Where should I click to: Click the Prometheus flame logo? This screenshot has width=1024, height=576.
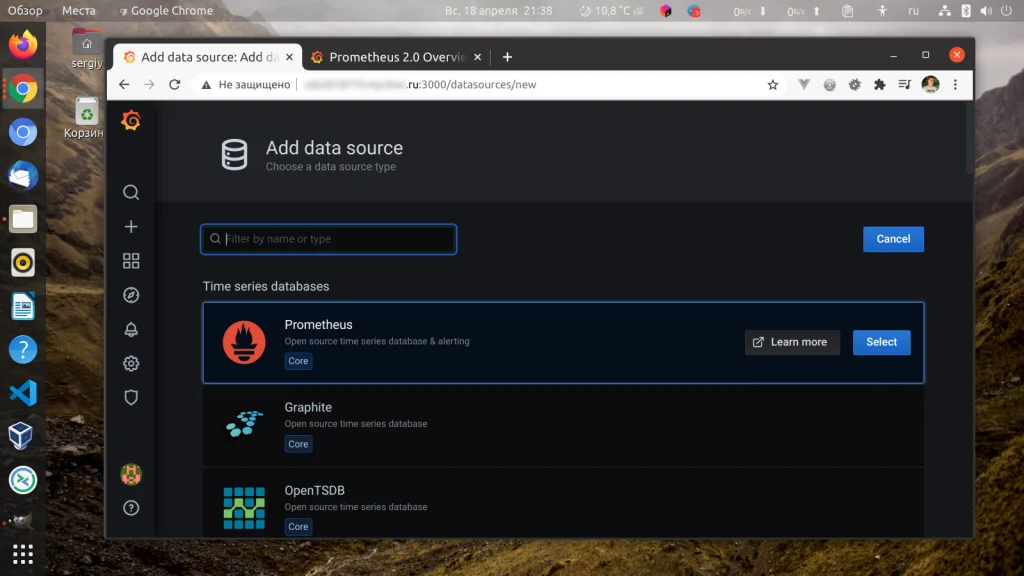(243, 340)
